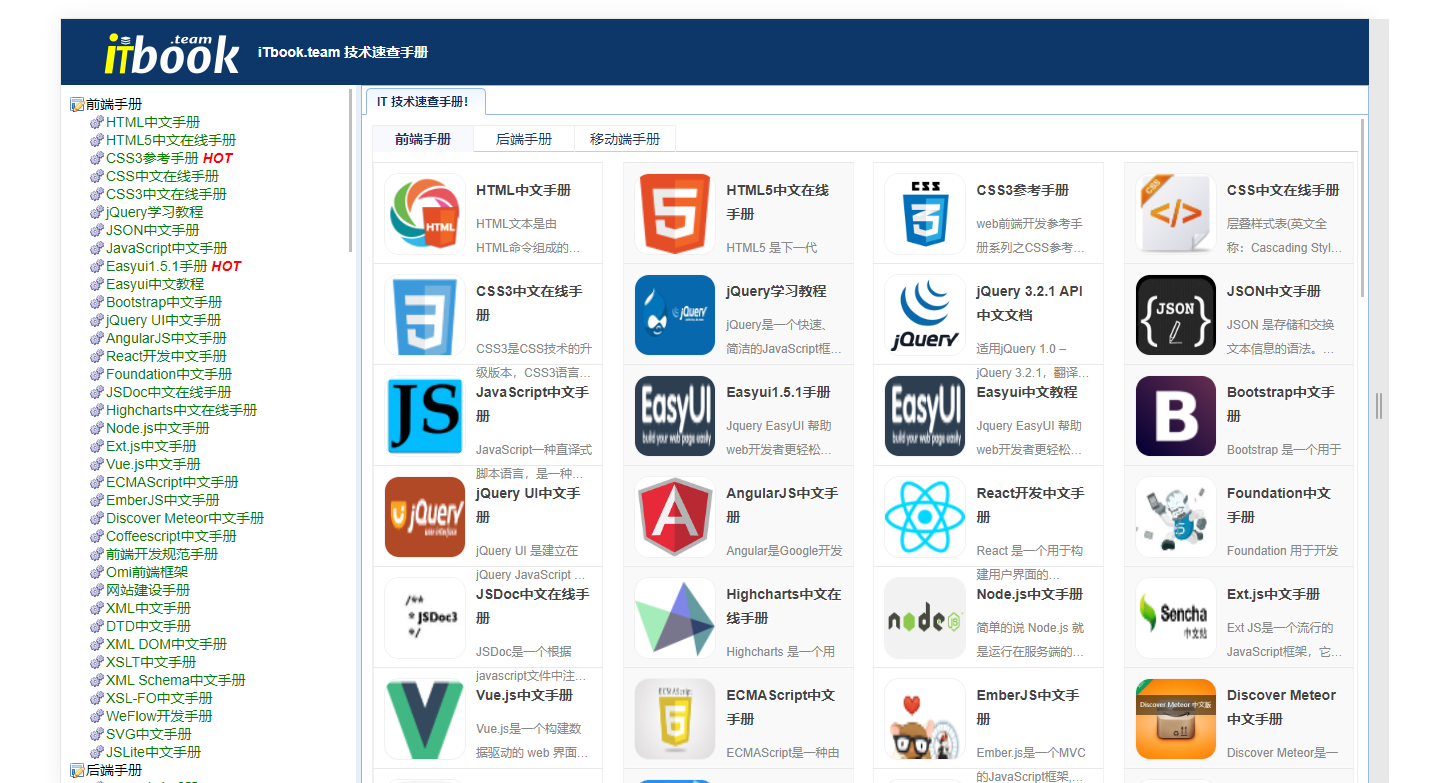Open the ECMAScript yellow shield icon
Viewport: 1451px width, 783px height.
[x=675, y=720]
